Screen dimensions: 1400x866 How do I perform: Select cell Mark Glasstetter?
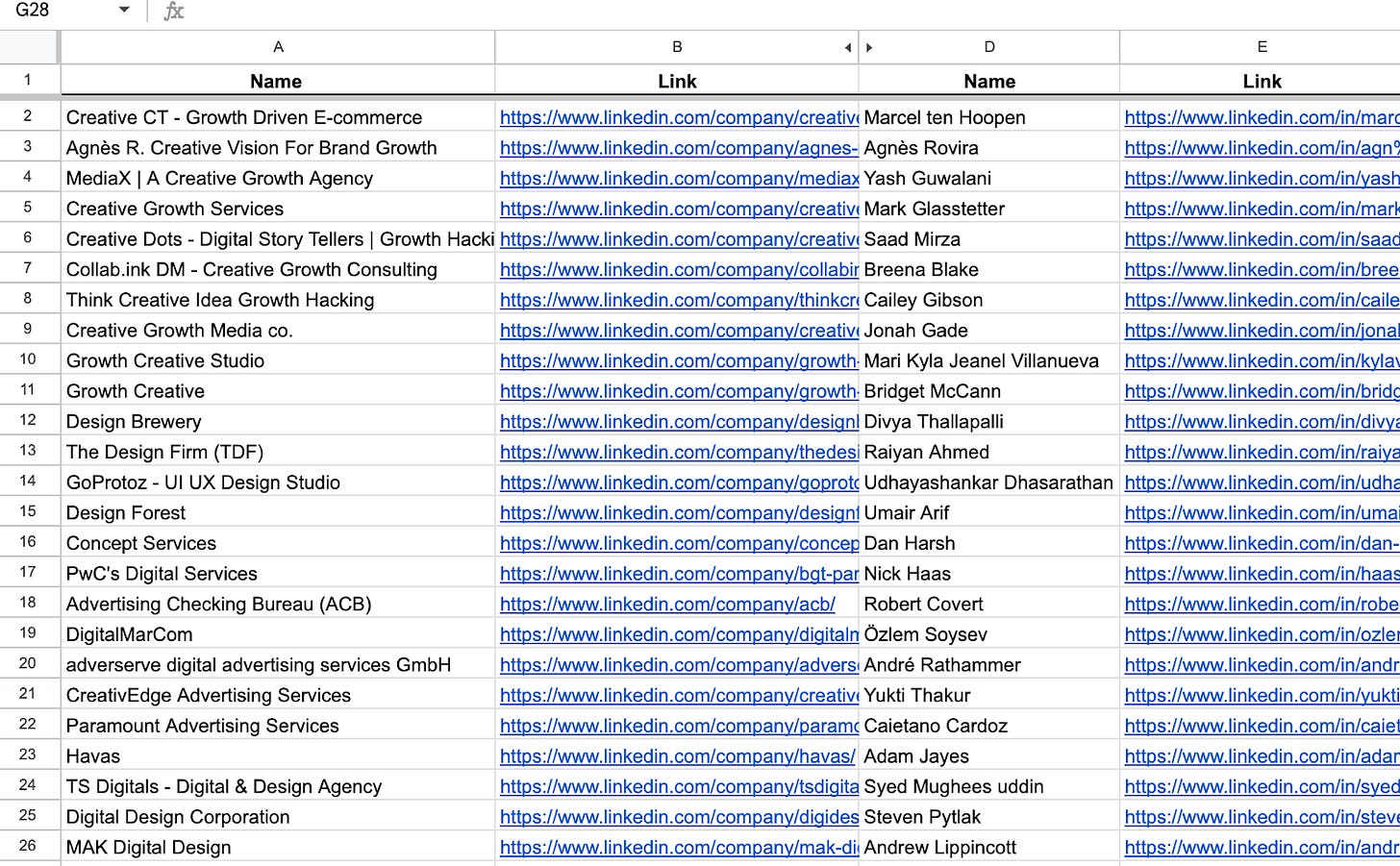tap(989, 209)
